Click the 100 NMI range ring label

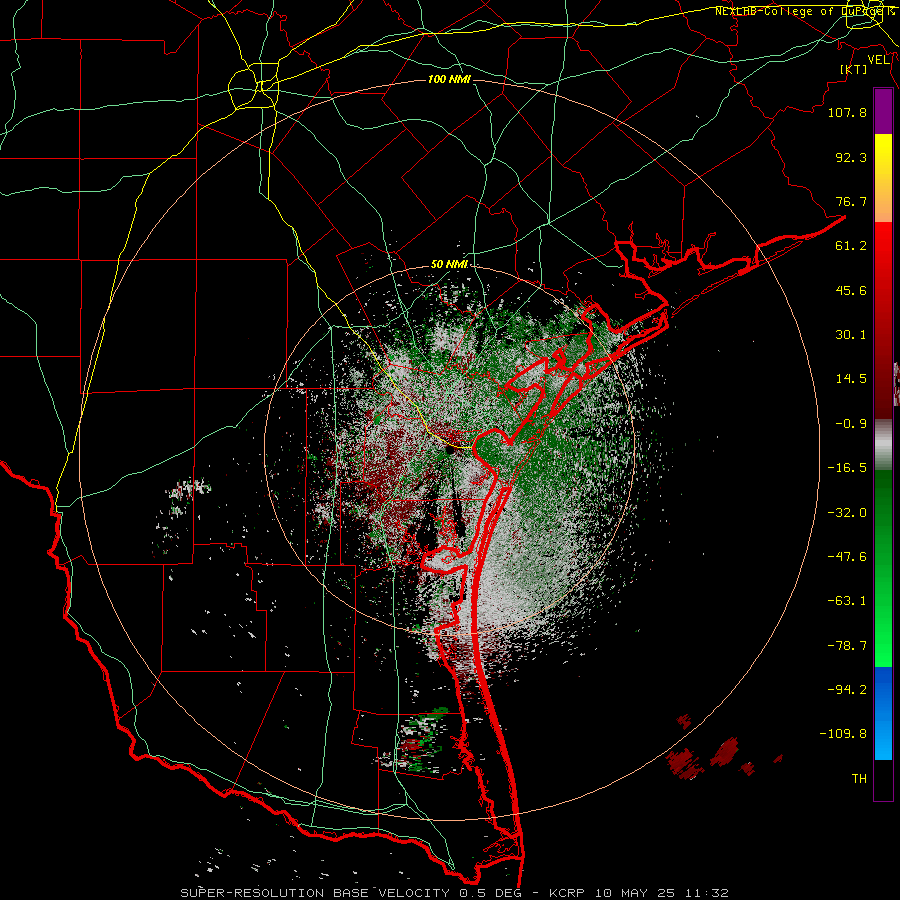[x=449, y=79]
